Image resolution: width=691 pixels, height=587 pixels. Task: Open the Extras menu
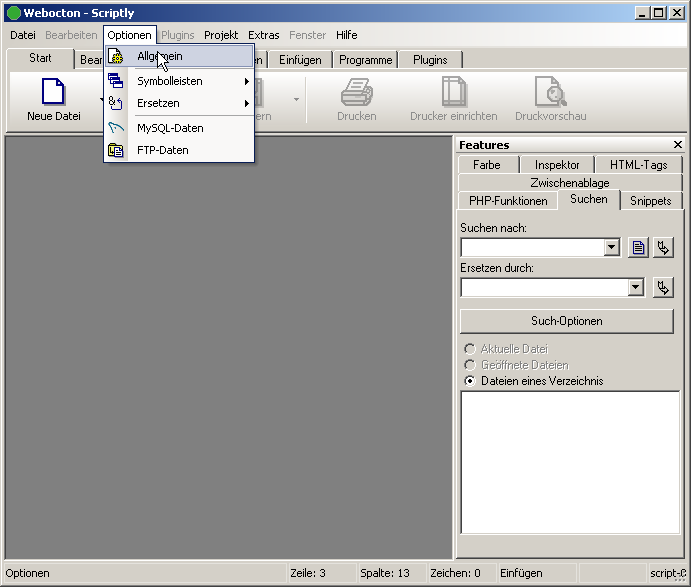[264, 35]
